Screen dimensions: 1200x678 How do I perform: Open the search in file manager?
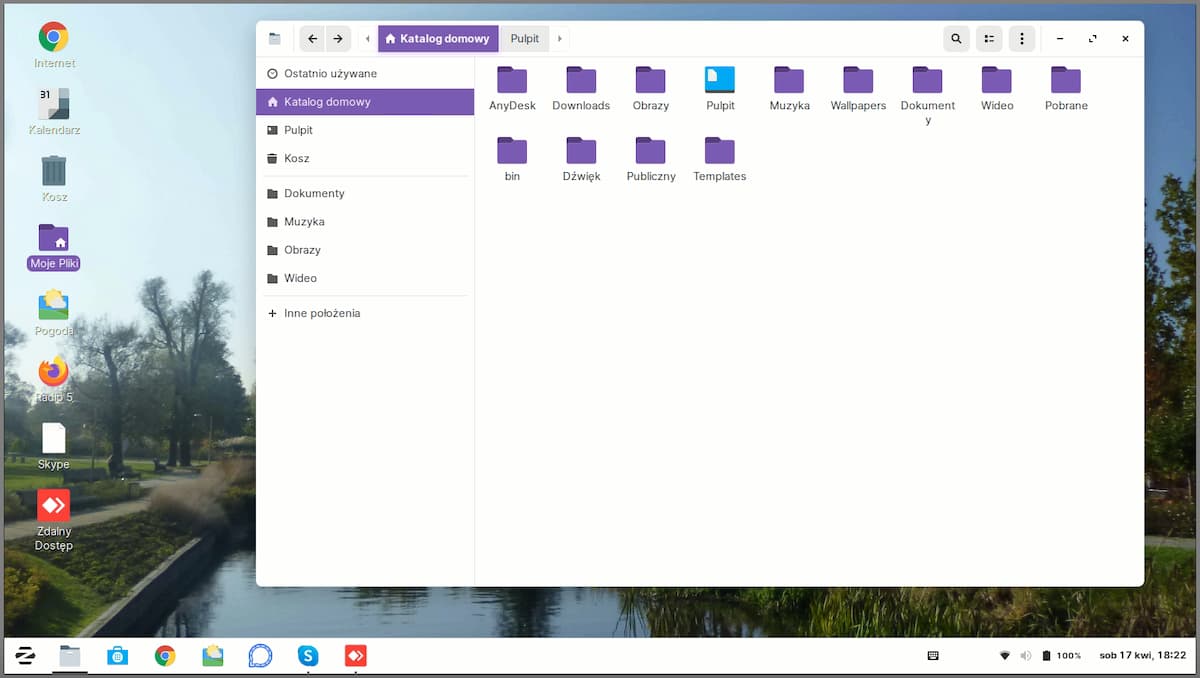[x=956, y=39]
